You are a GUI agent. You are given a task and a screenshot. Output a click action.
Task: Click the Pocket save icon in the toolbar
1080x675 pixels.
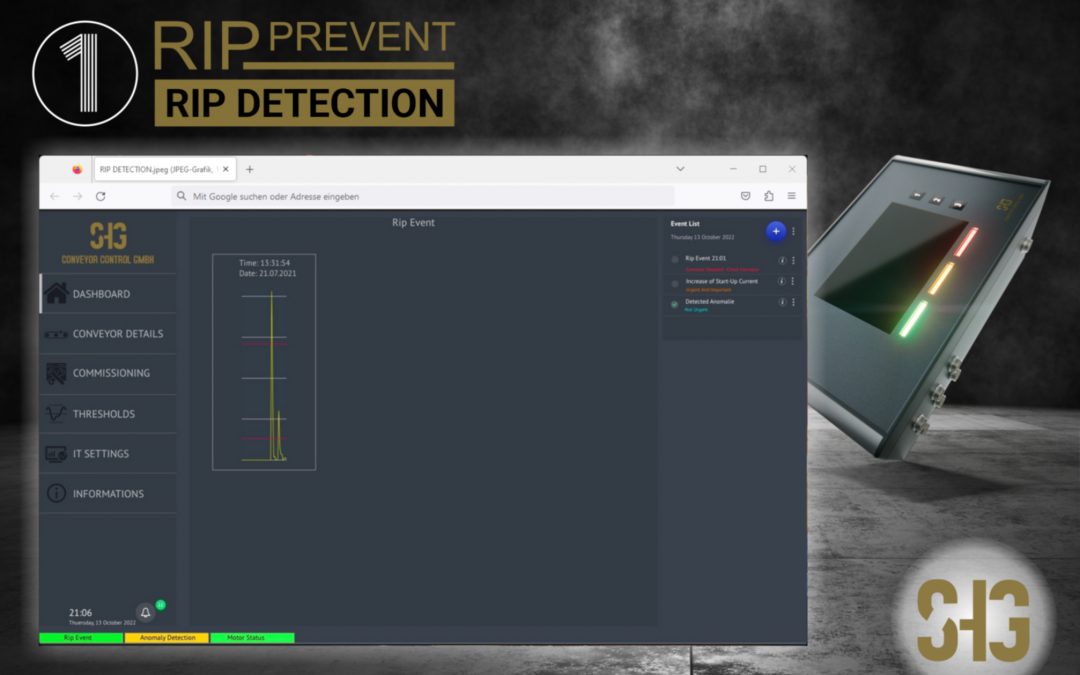(745, 196)
